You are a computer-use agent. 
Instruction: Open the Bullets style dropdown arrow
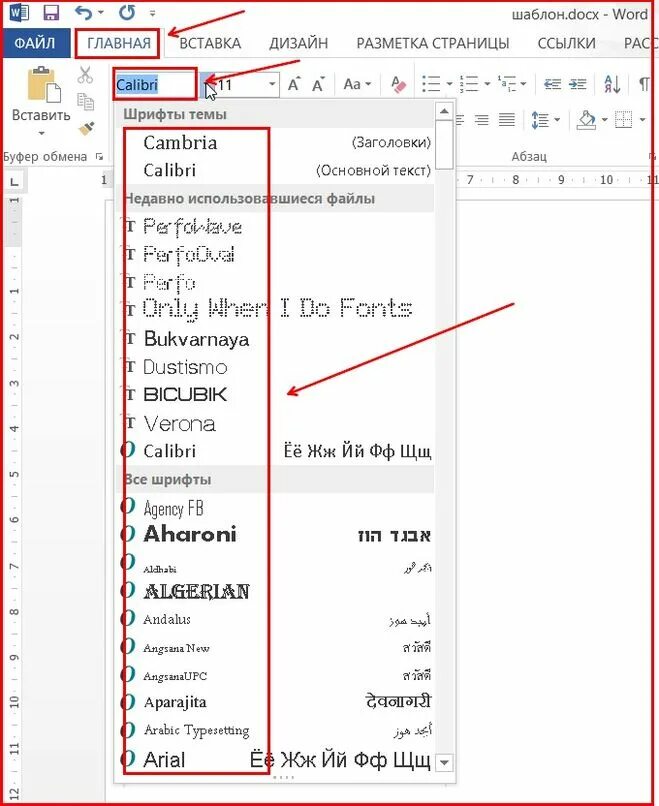click(449, 84)
